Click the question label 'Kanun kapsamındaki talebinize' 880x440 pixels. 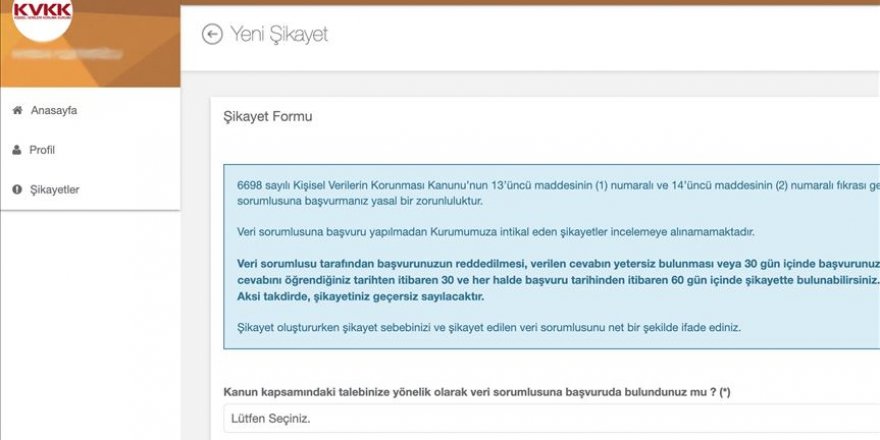tap(476, 392)
